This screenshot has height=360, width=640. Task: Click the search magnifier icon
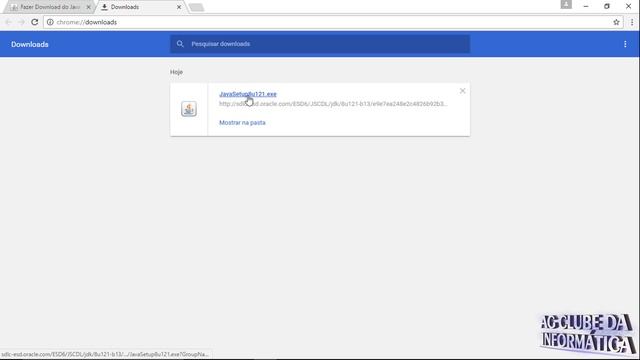pos(180,44)
